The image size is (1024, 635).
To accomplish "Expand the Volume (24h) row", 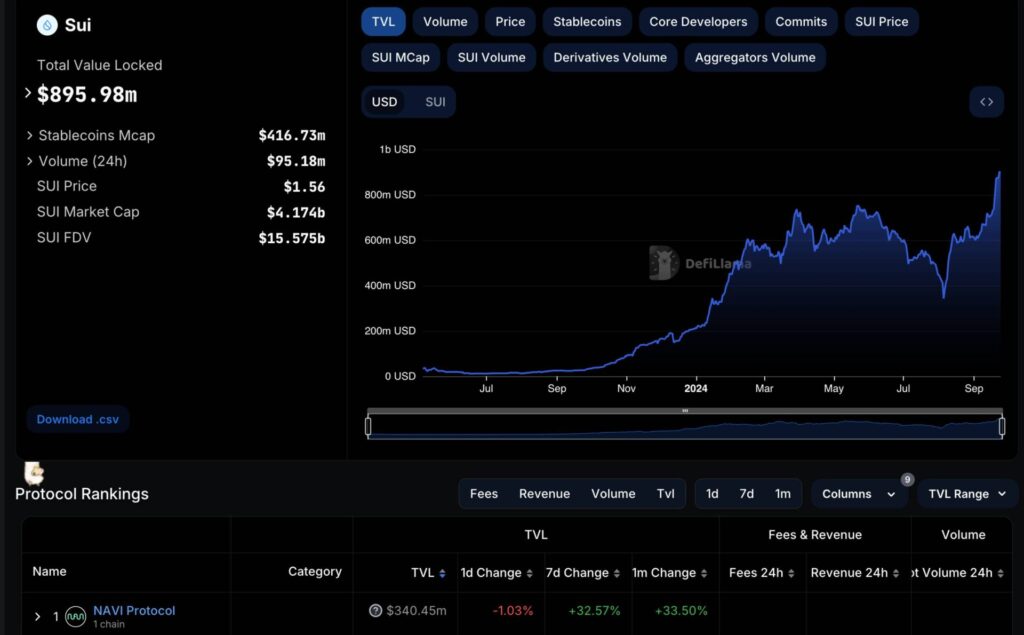I will (x=29, y=161).
